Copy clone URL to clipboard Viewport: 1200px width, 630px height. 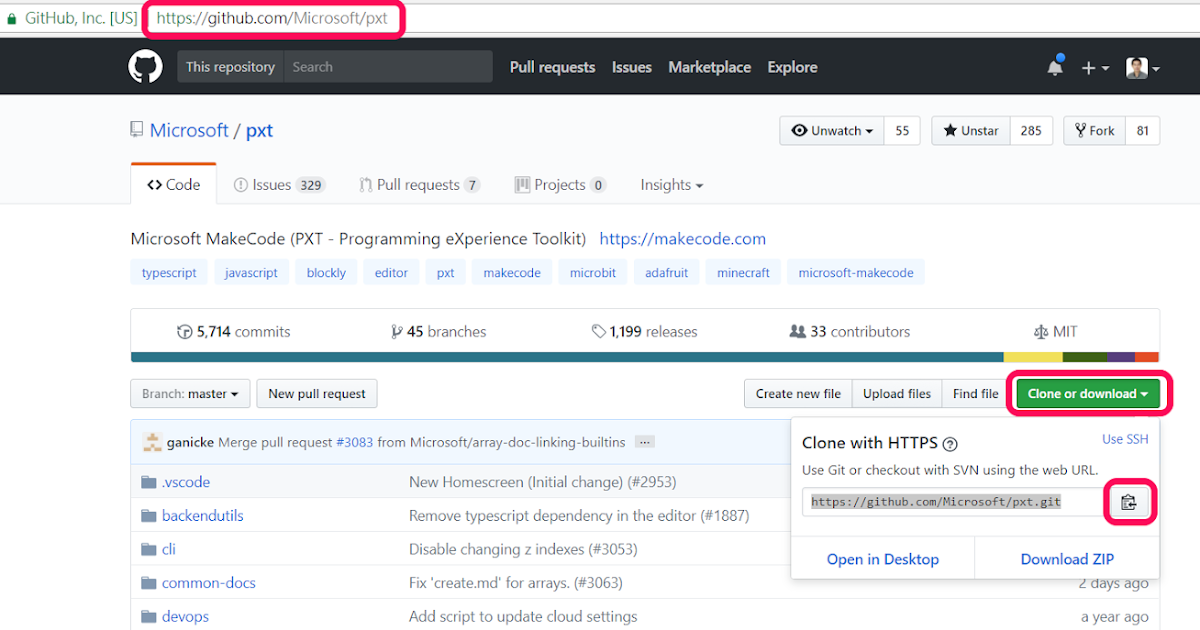(1129, 502)
